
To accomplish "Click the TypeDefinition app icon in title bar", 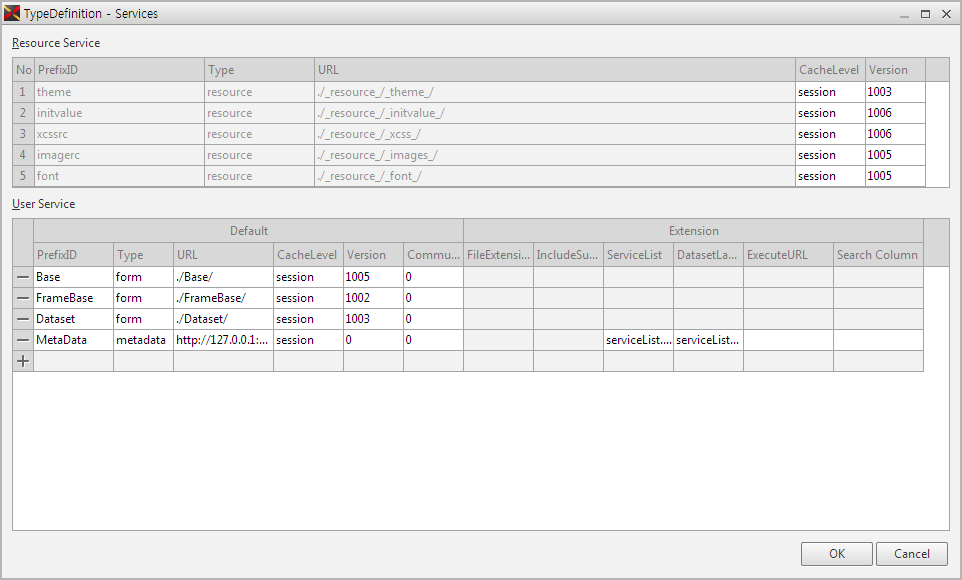I will tap(13, 14).
